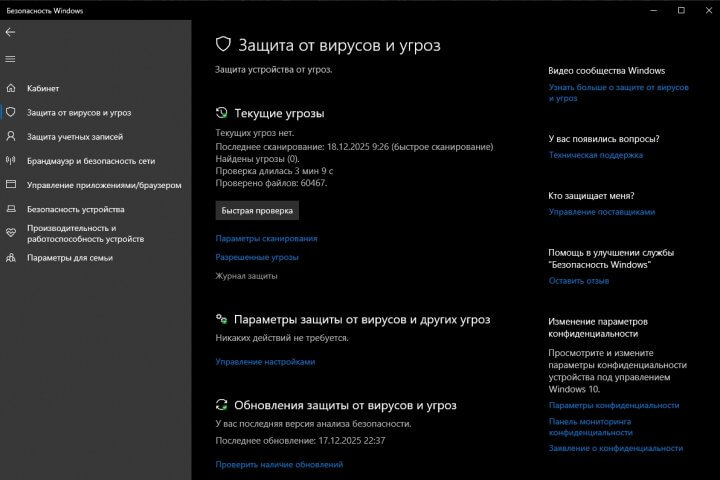Open Узнать больше о защите от вирусов link
The height and width of the screenshot is (480, 720).
click(619, 93)
